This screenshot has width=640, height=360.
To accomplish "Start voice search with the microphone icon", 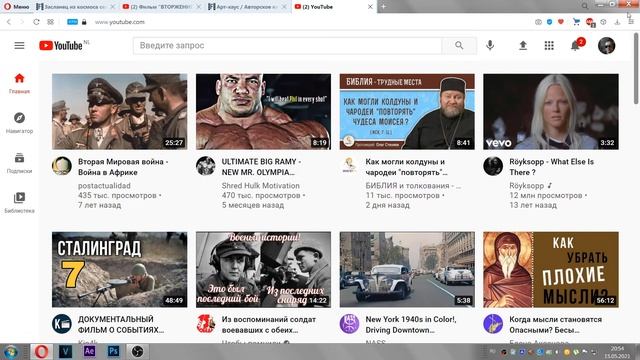I will [490, 45].
